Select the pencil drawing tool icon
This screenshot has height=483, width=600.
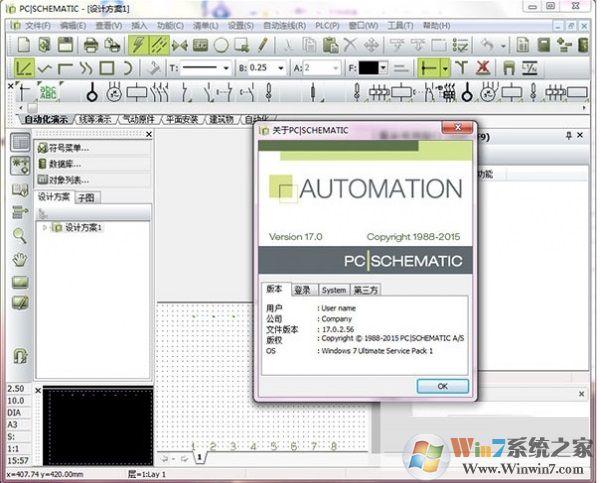pyautogui.click(x=263, y=45)
